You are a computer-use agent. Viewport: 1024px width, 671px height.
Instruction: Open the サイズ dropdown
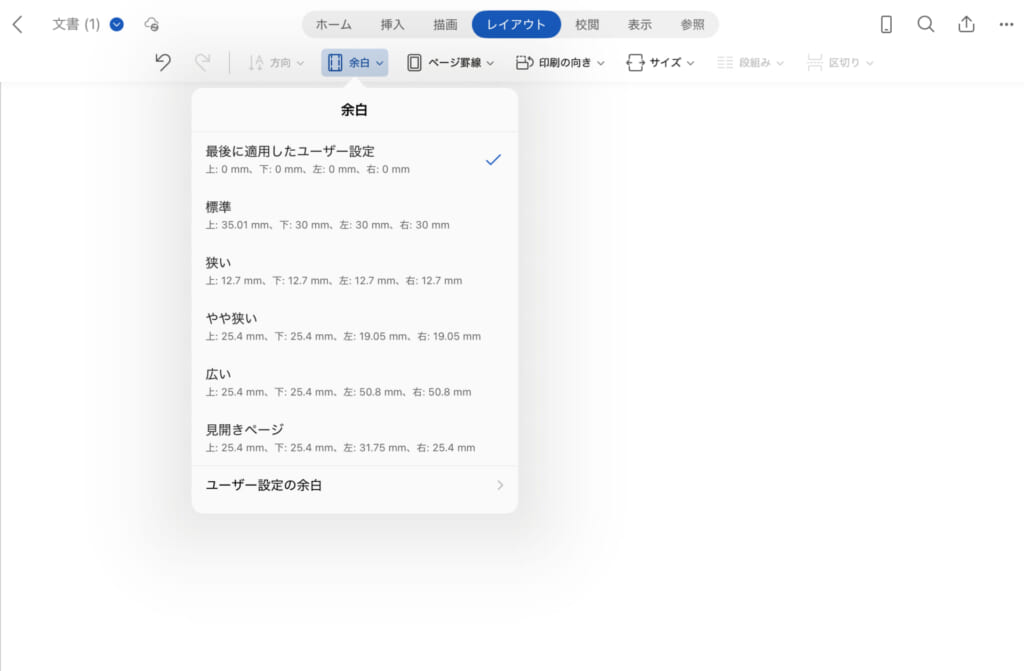coord(660,62)
